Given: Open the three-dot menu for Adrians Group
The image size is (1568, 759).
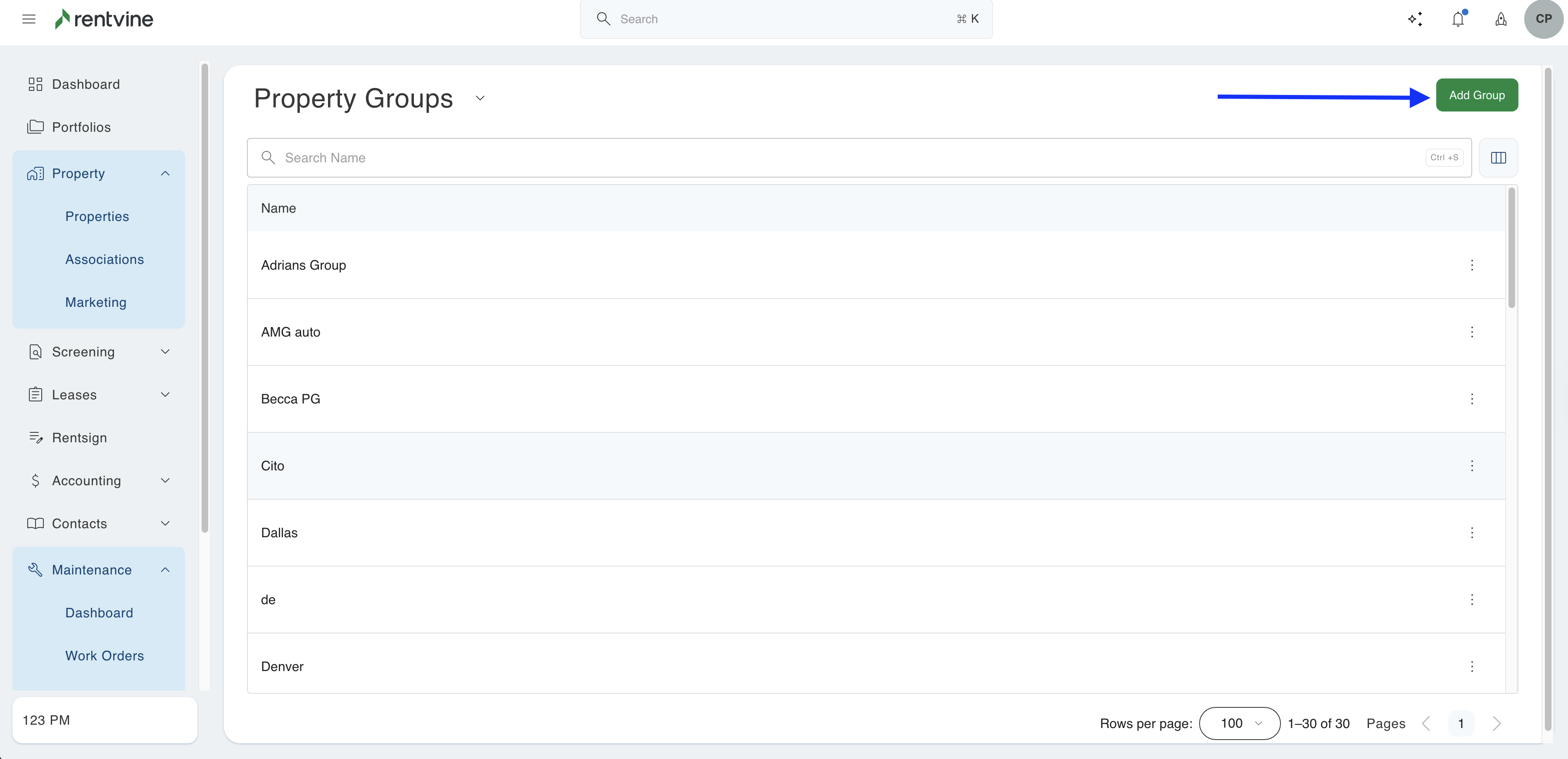Looking at the screenshot, I should pyautogui.click(x=1472, y=265).
